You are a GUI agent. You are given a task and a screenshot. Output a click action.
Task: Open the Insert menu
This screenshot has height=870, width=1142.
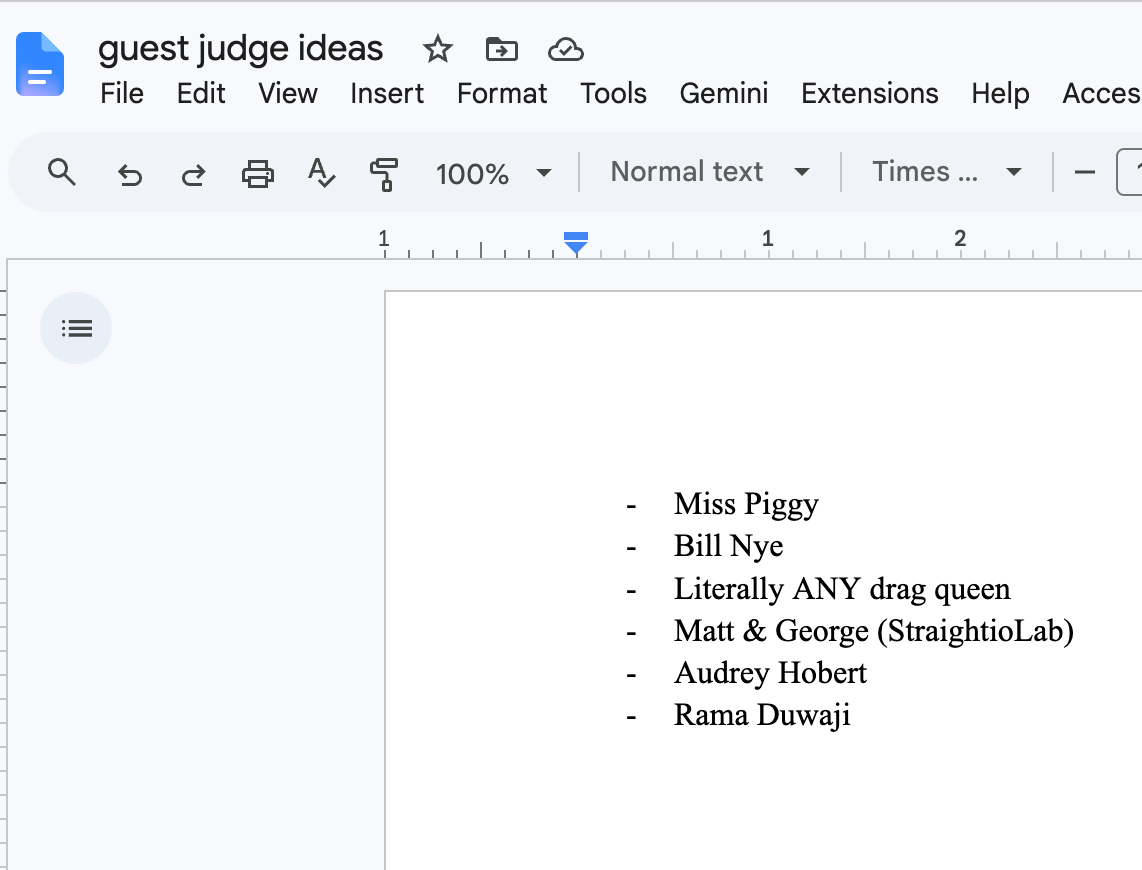[x=387, y=94]
